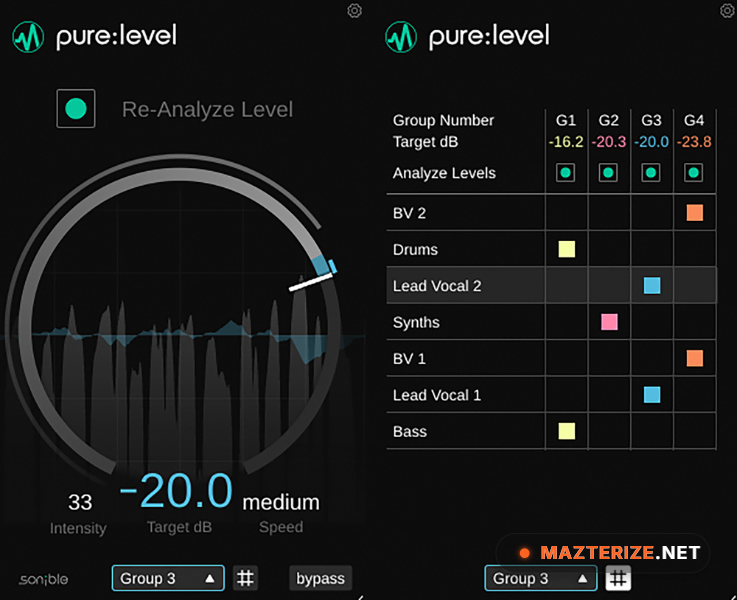Screen dimensions: 737x600
Task: Open group grid view icon in left window
Action: click(245, 578)
